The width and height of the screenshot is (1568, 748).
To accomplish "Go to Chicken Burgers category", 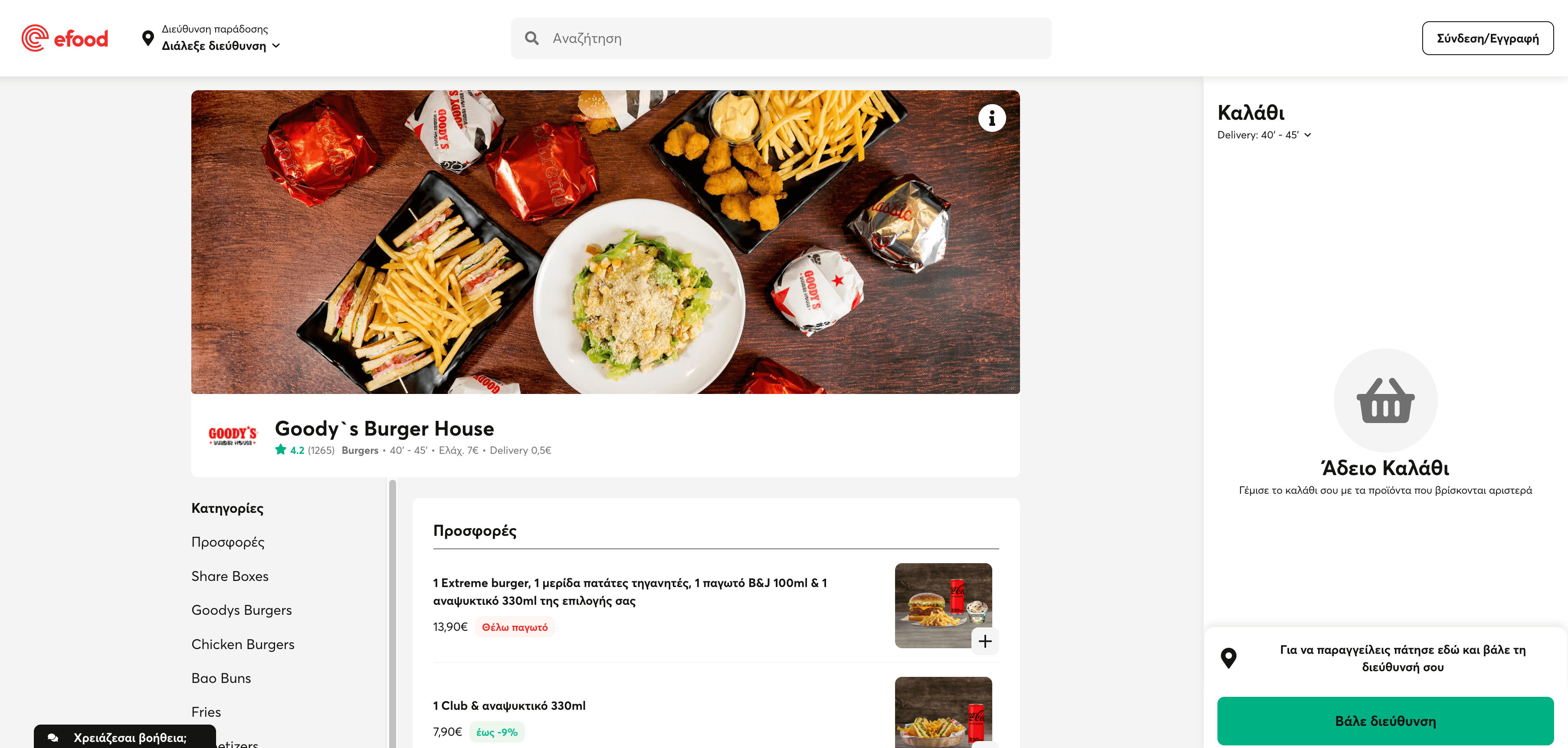I will pos(243,644).
